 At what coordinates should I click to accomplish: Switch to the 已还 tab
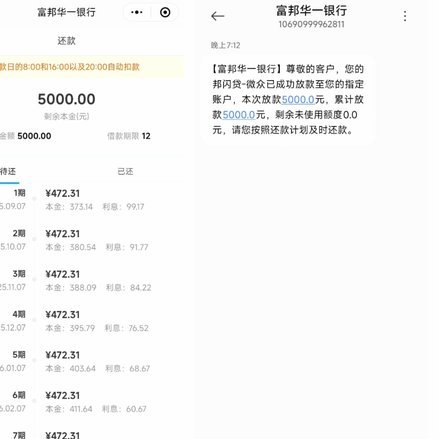(125, 172)
